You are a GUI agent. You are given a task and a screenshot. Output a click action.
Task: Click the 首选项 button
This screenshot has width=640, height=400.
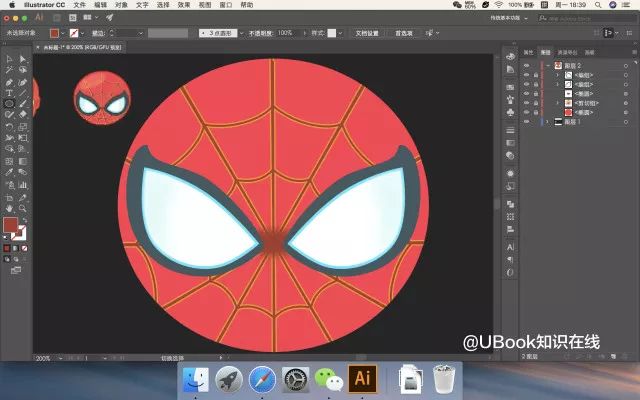(404, 33)
